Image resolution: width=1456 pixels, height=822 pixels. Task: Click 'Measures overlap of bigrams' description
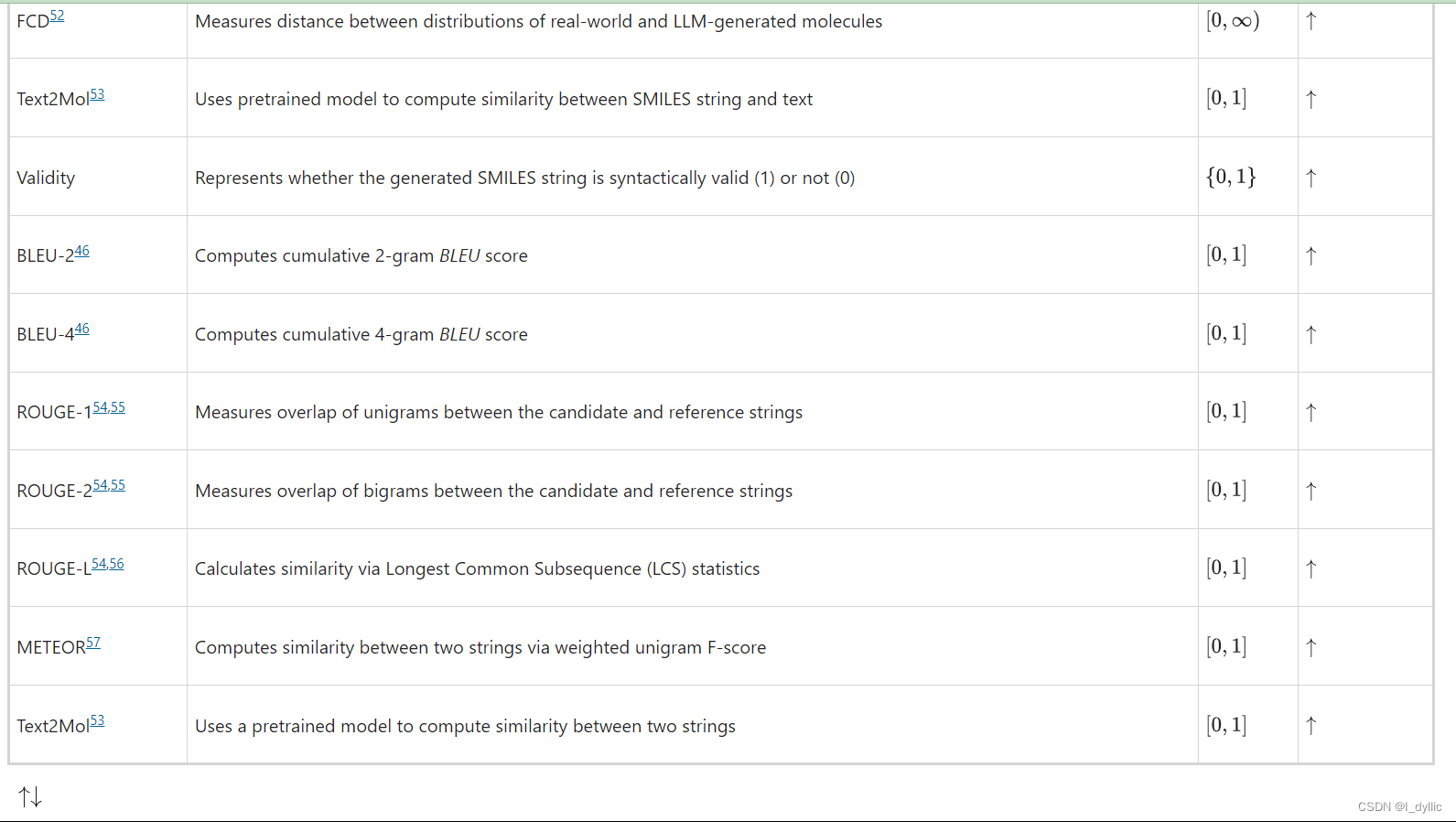click(x=494, y=491)
